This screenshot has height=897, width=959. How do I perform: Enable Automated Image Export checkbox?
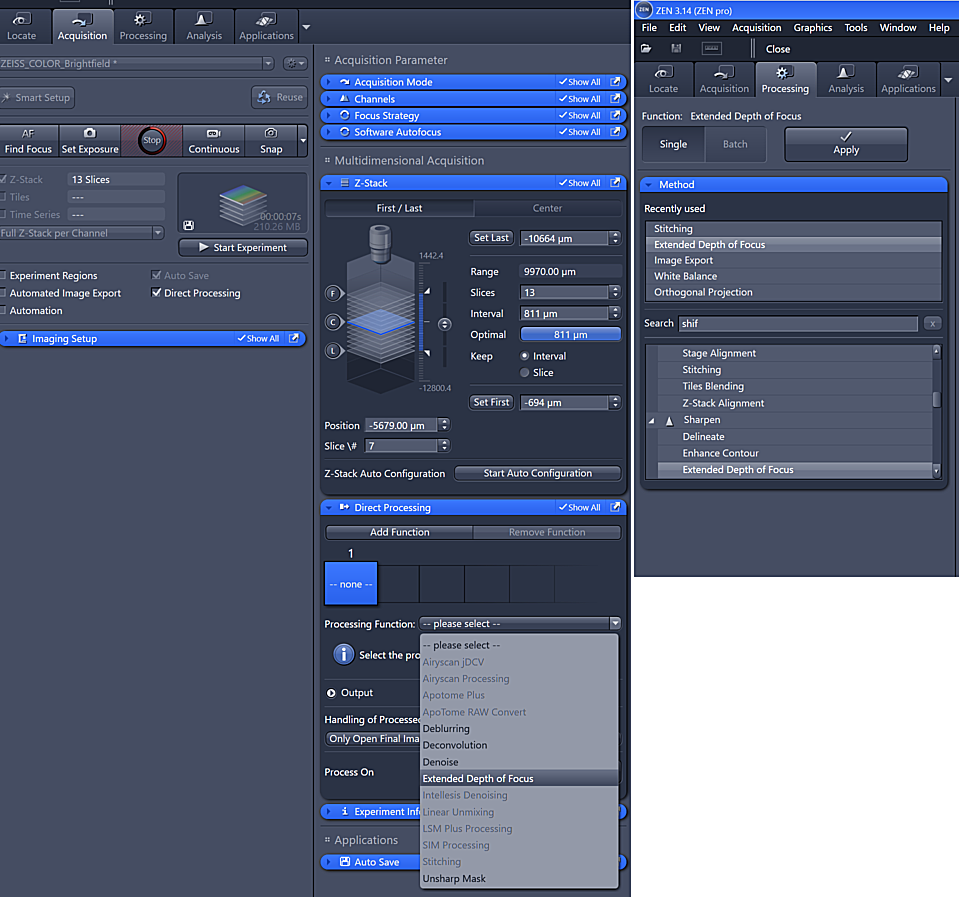click(x=4, y=293)
